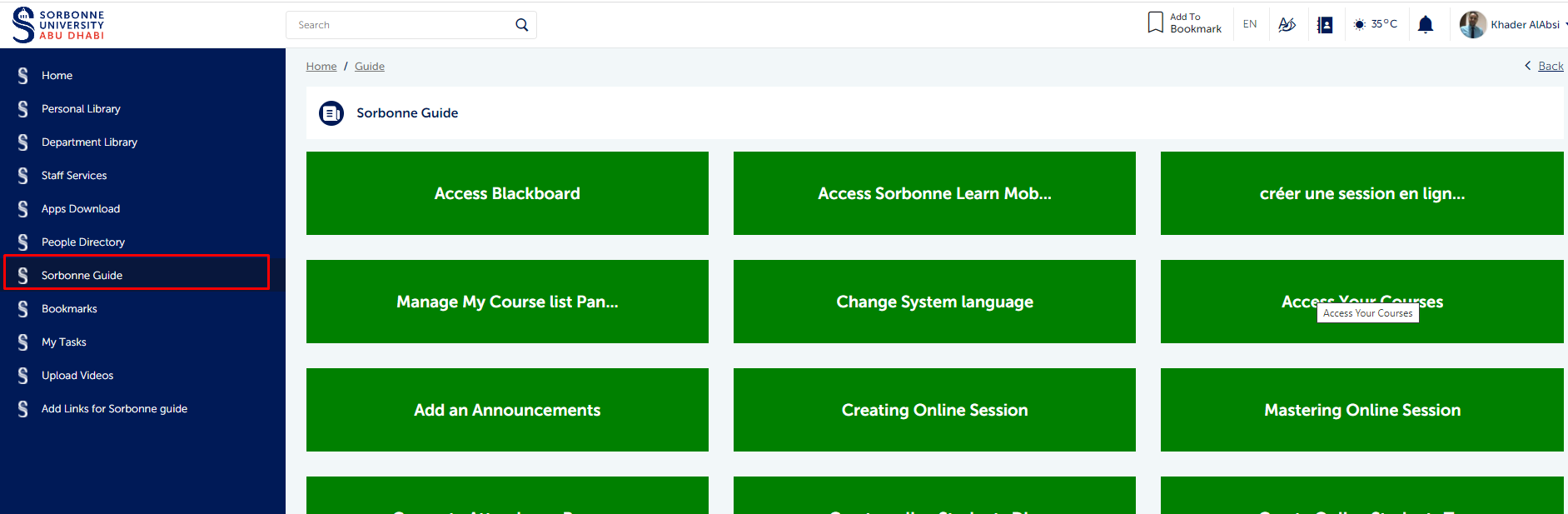Click the S icon beside Bookmarks
Screen dimensions: 1568x514
pyautogui.click(x=23, y=309)
